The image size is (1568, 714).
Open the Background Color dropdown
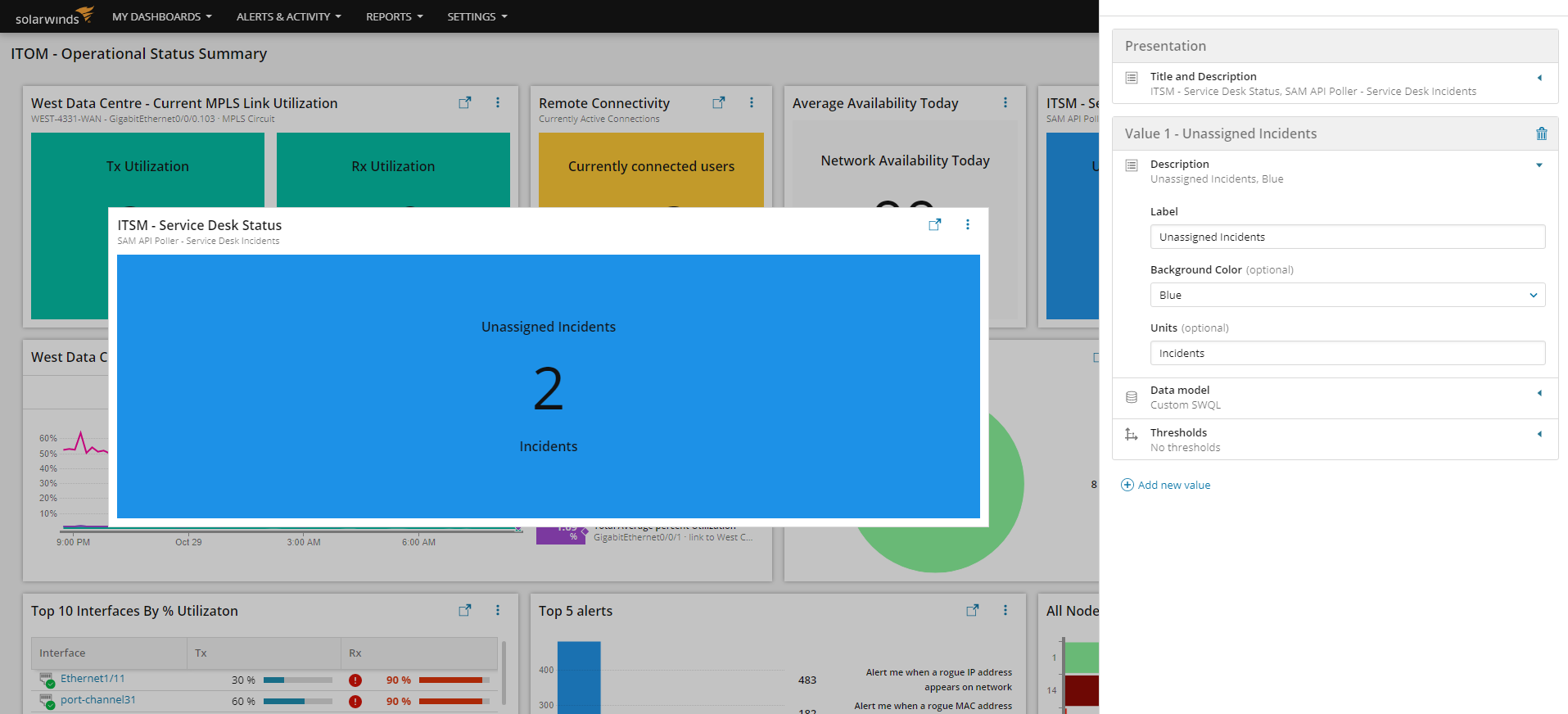tap(1348, 295)
